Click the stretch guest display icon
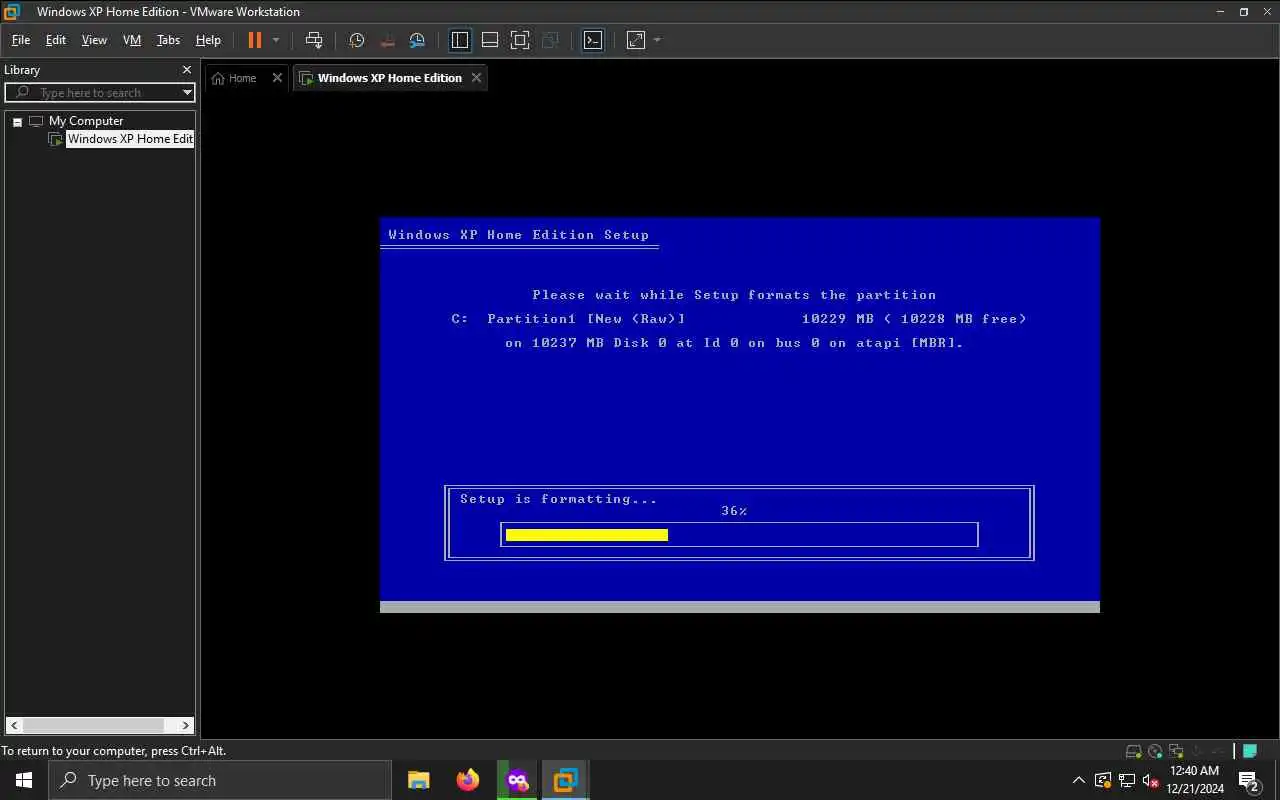The image size is (1280, 800). [636, 40]
